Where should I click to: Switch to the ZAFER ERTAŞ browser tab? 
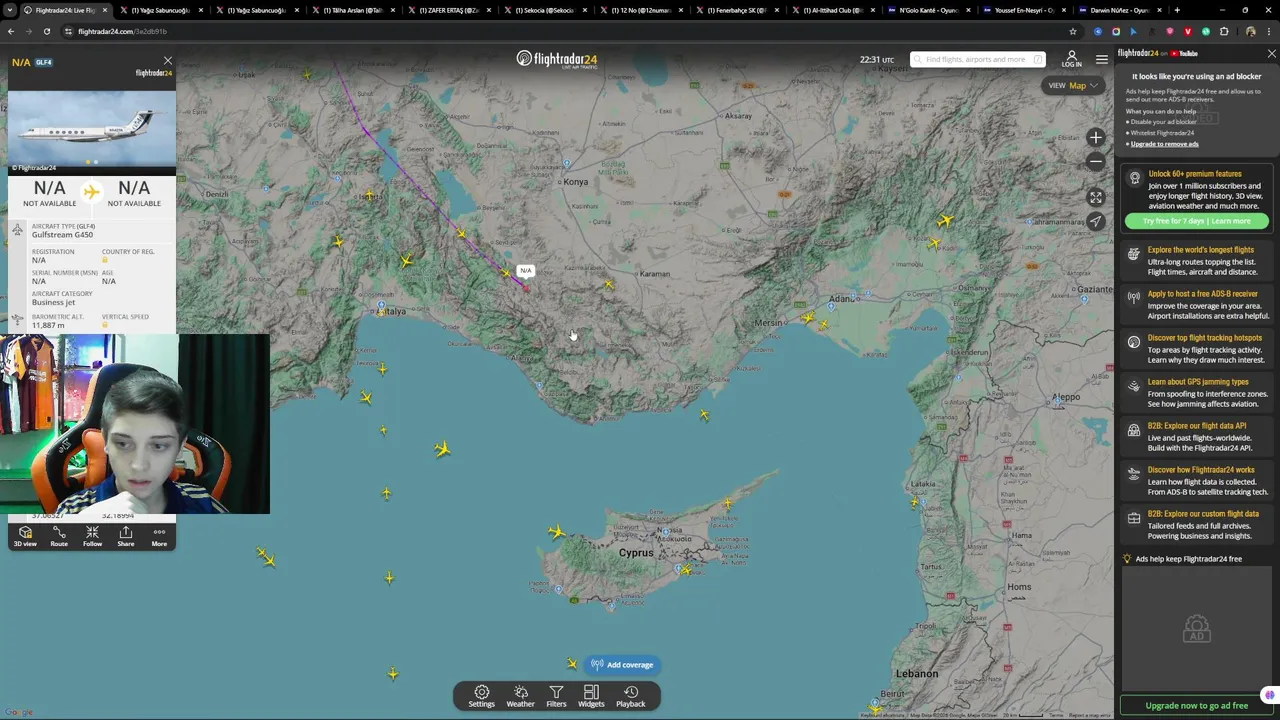point(448,10)
